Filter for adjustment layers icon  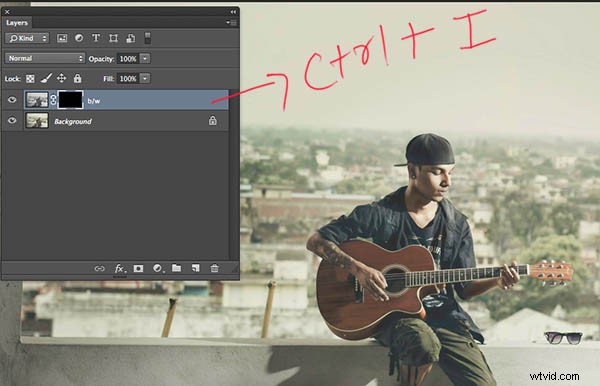[x=79, y=38]
